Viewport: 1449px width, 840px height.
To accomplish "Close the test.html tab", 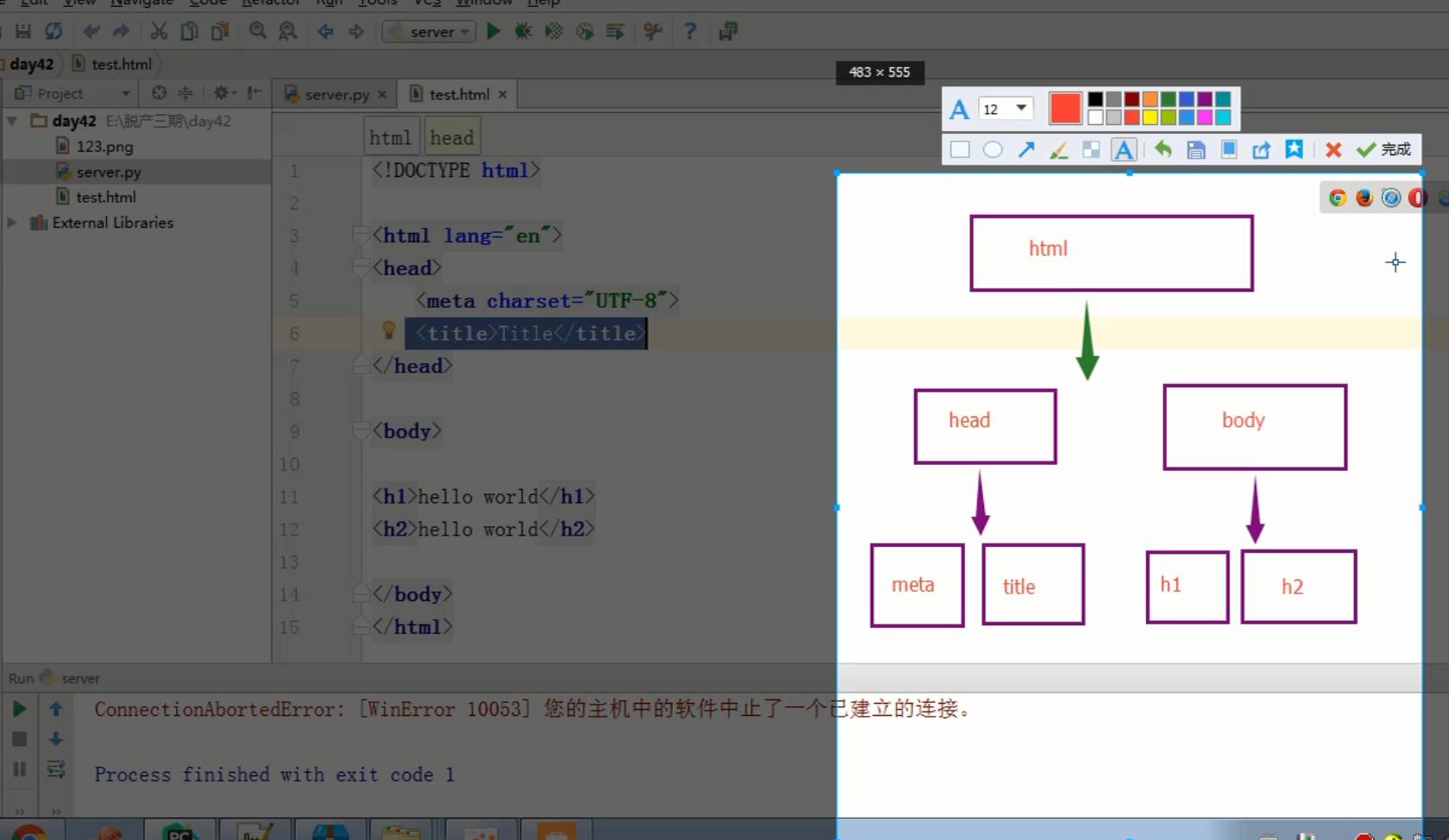I will click(x=503, y=94).
